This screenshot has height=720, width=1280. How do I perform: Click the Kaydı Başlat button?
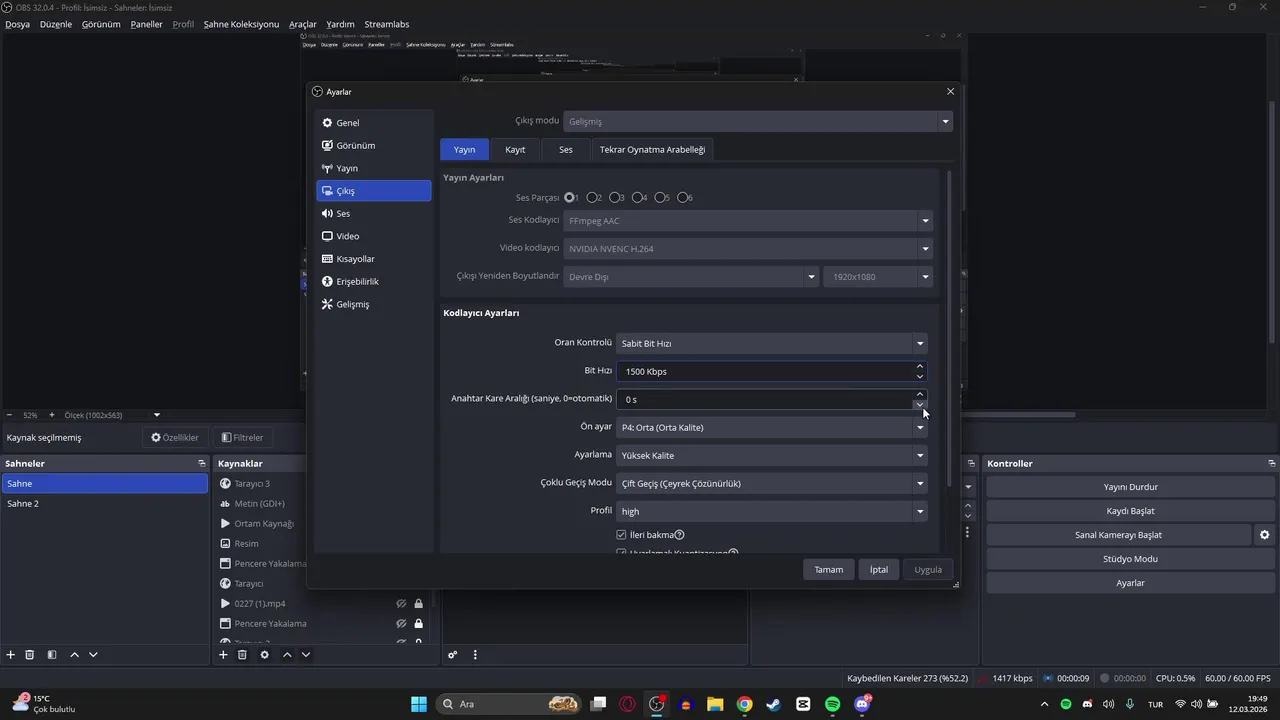pyautogui.click(x=1130, y=511)
